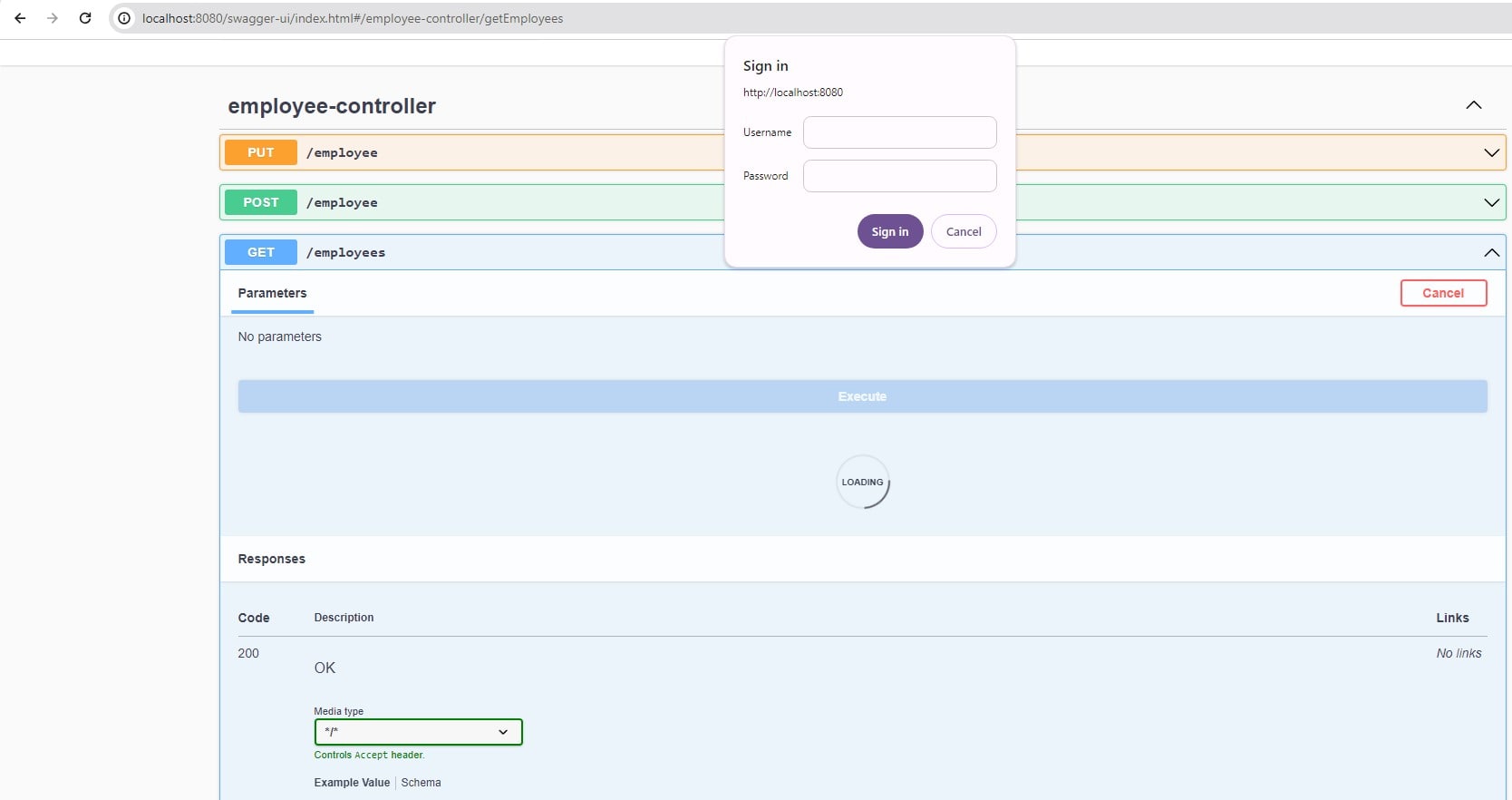Collapse the employee-controller section chevron
1512x800 pixels.
pyautogui.click(x=1474, y=105)
